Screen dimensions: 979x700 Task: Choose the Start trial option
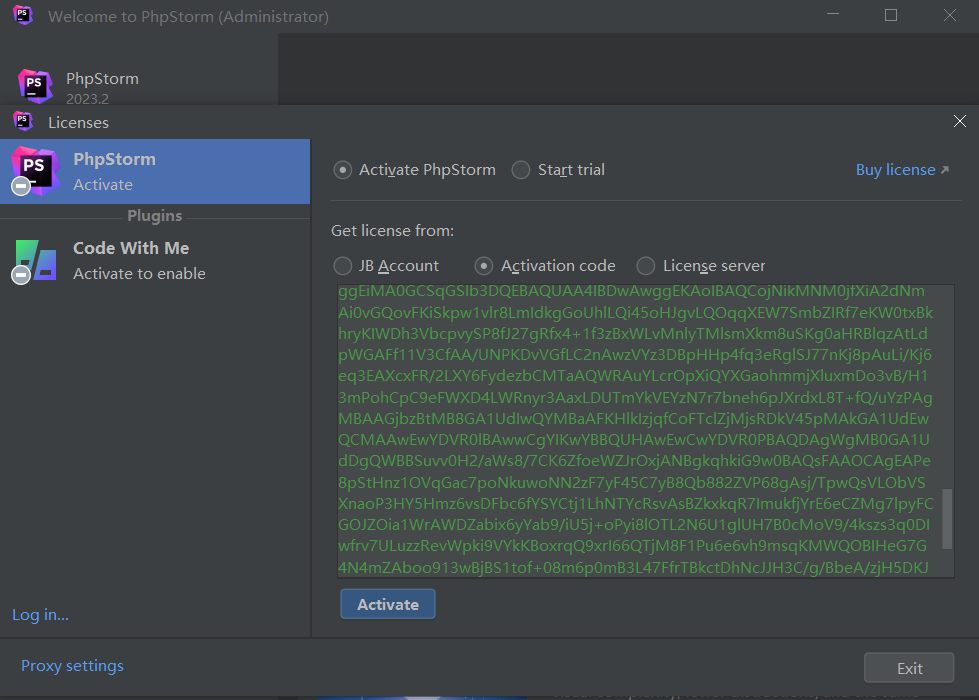pos(521,170)
